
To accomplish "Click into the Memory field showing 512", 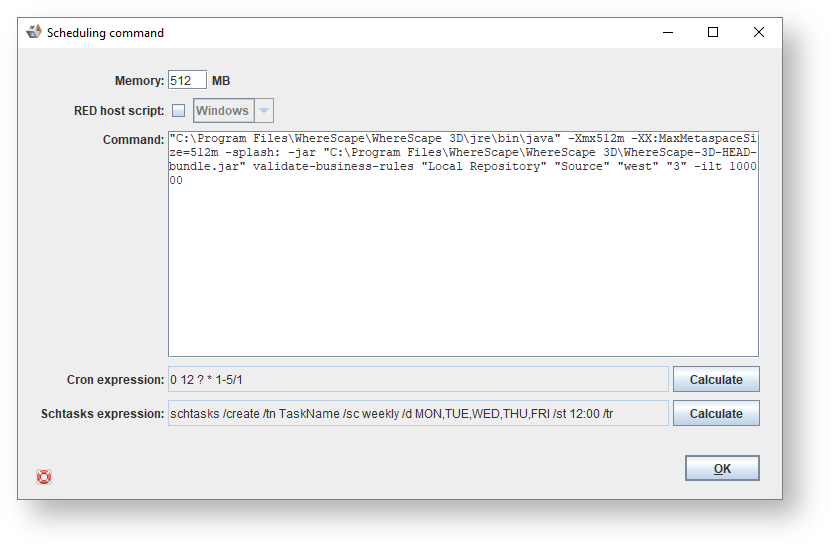I will tap(187, 81).
